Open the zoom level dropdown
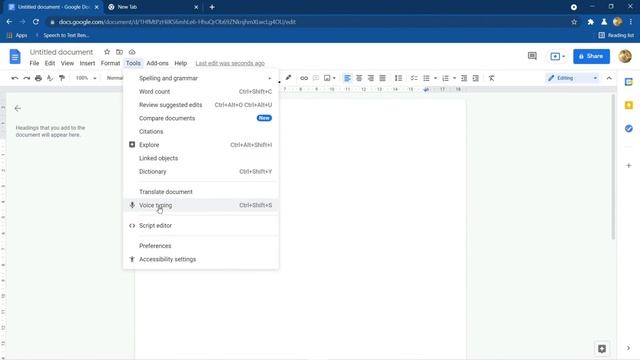640x360 pixels. [86, 78]
